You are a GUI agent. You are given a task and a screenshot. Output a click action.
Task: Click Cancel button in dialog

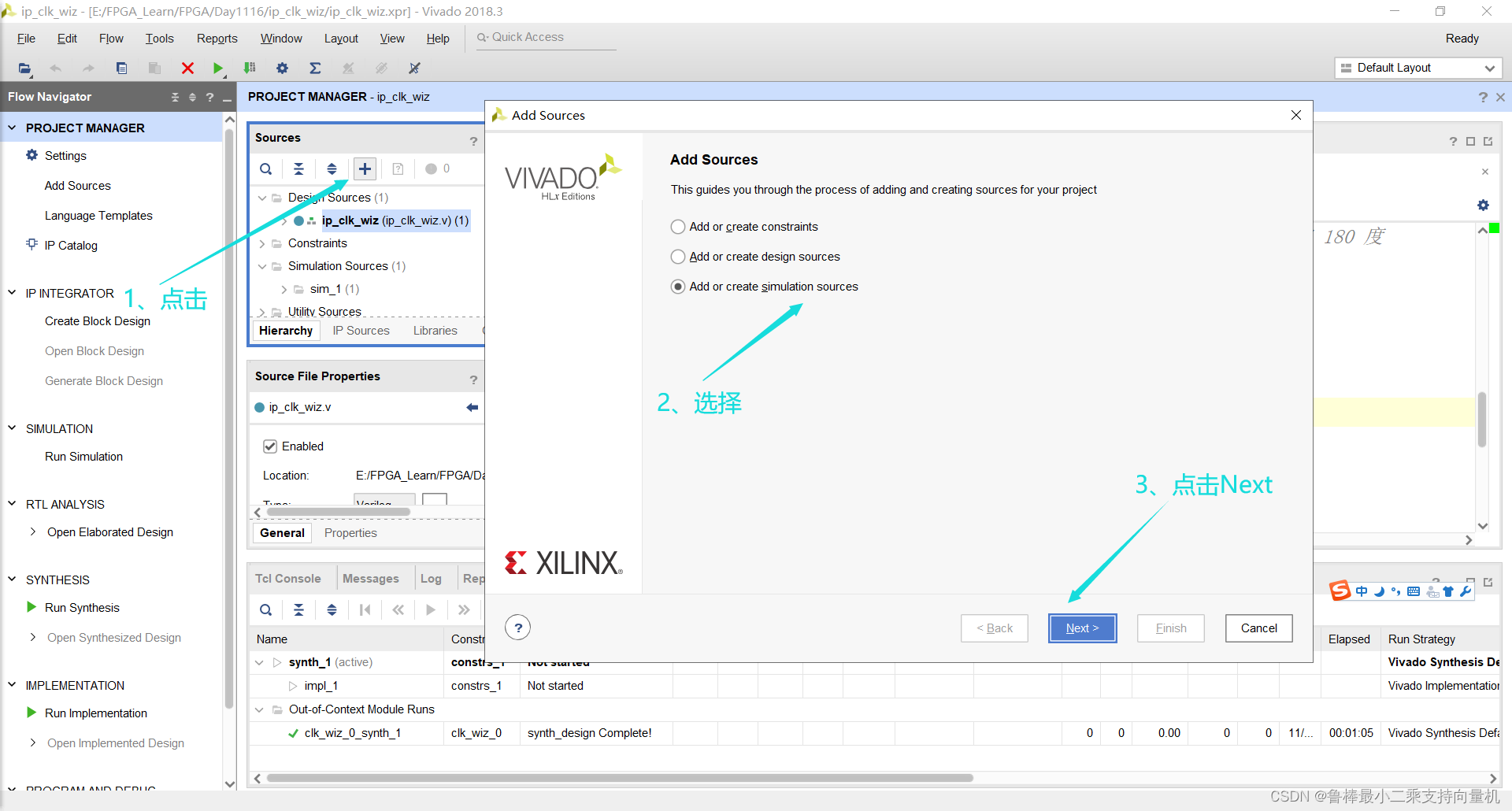[1258, 628]
